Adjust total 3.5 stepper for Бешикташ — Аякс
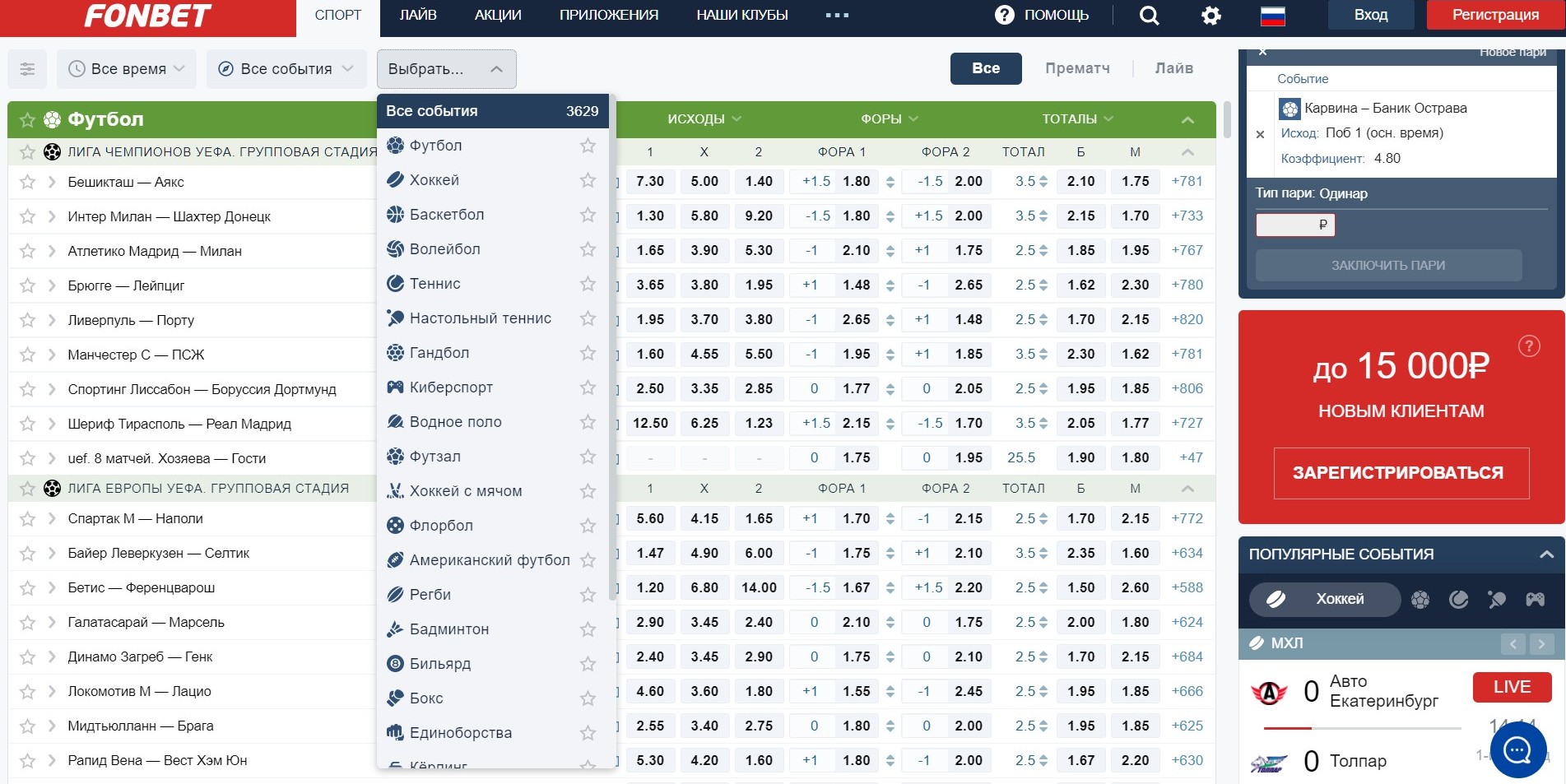Screen dimensions: 1566x784 [x=1043, y=182]
